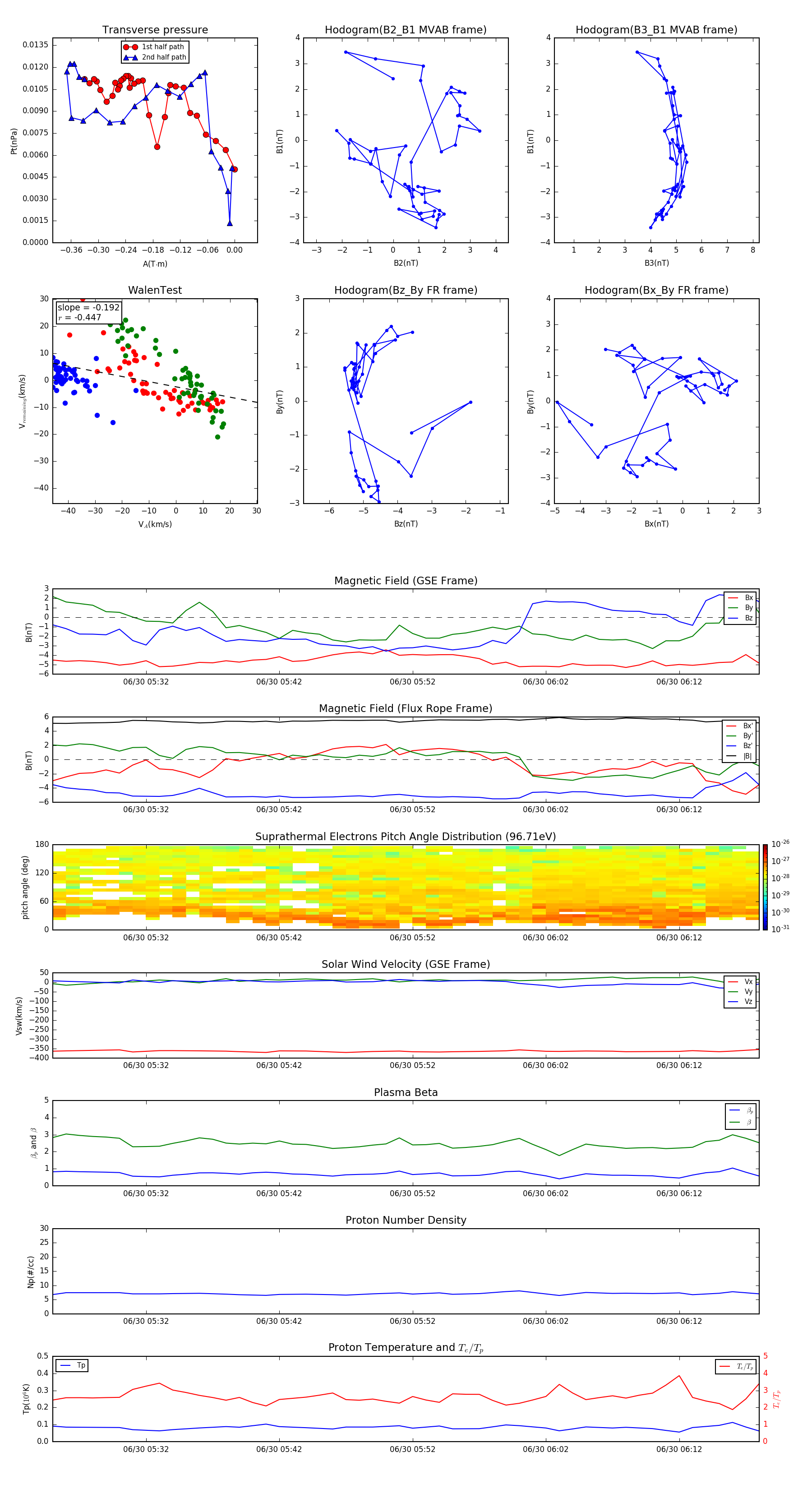The image size is (812, 1489).
Task: Click '06/30 05:32' tick under Plasma Beta plot
Action: coord(146,1193)
